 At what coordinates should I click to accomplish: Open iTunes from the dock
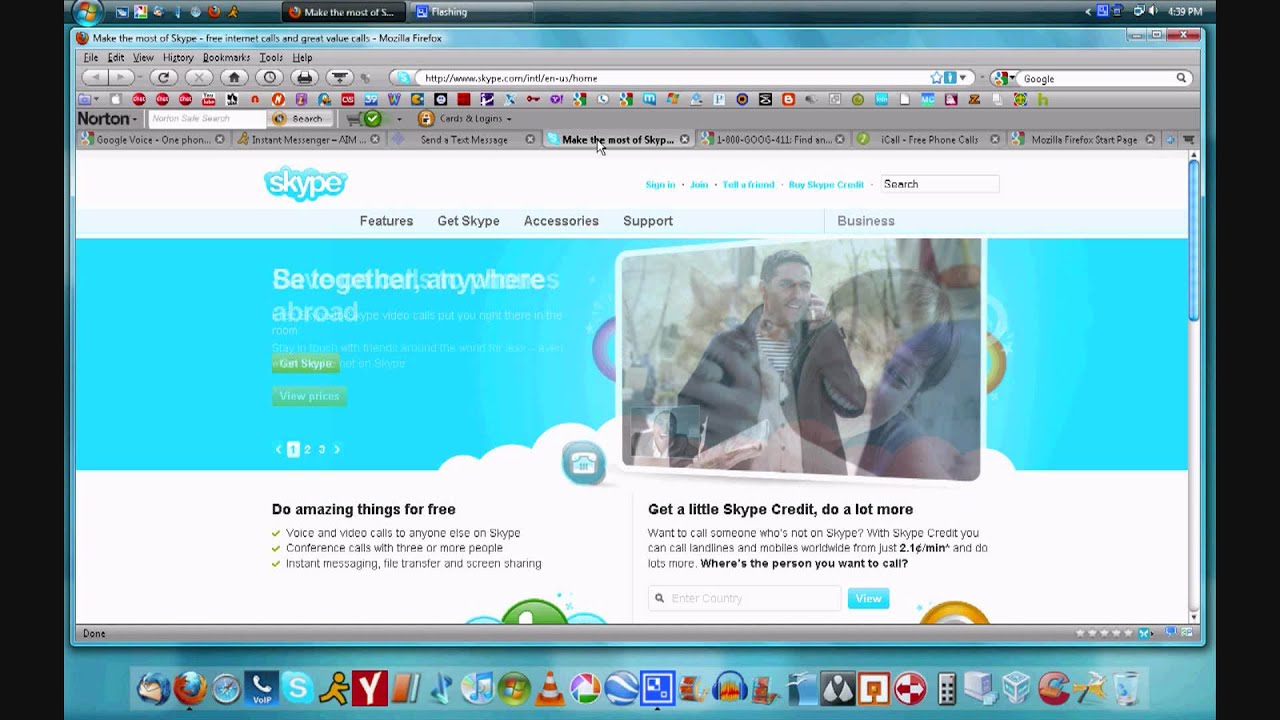click(478, 688)
